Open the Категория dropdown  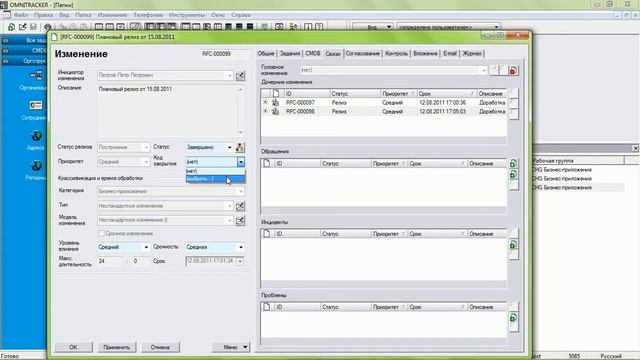[x=240, y=191]
